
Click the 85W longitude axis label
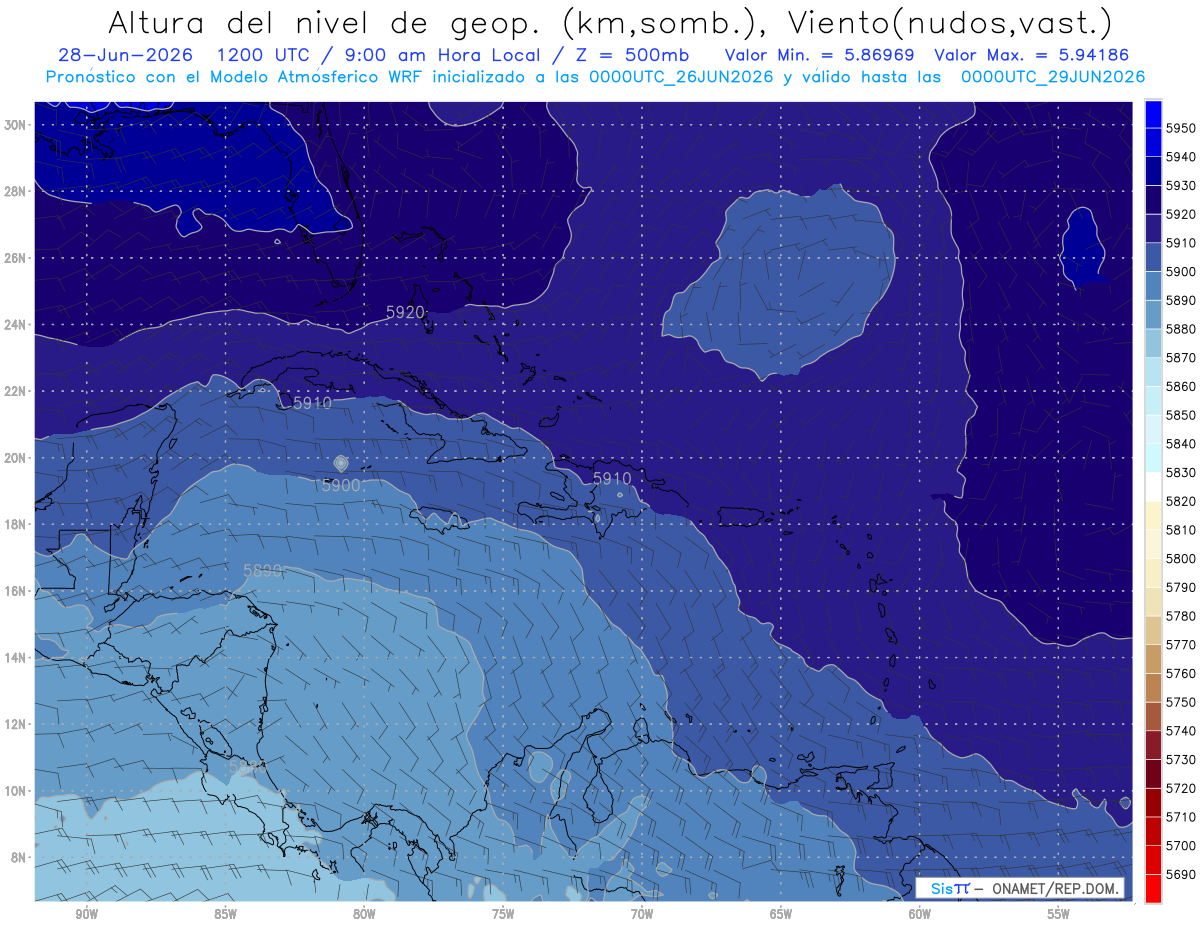pos(225,915)
